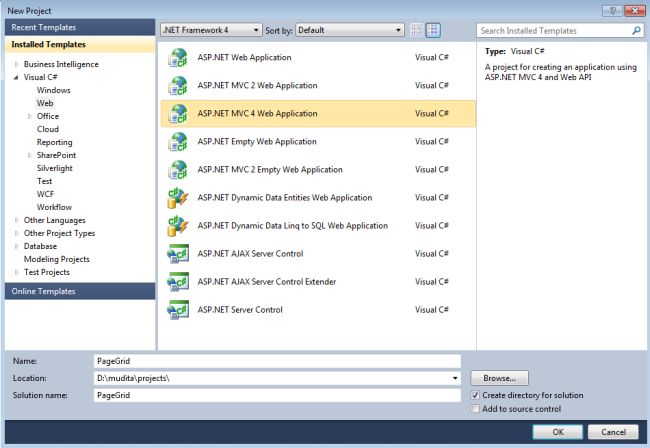Select the Cloud category

[48, 129]
